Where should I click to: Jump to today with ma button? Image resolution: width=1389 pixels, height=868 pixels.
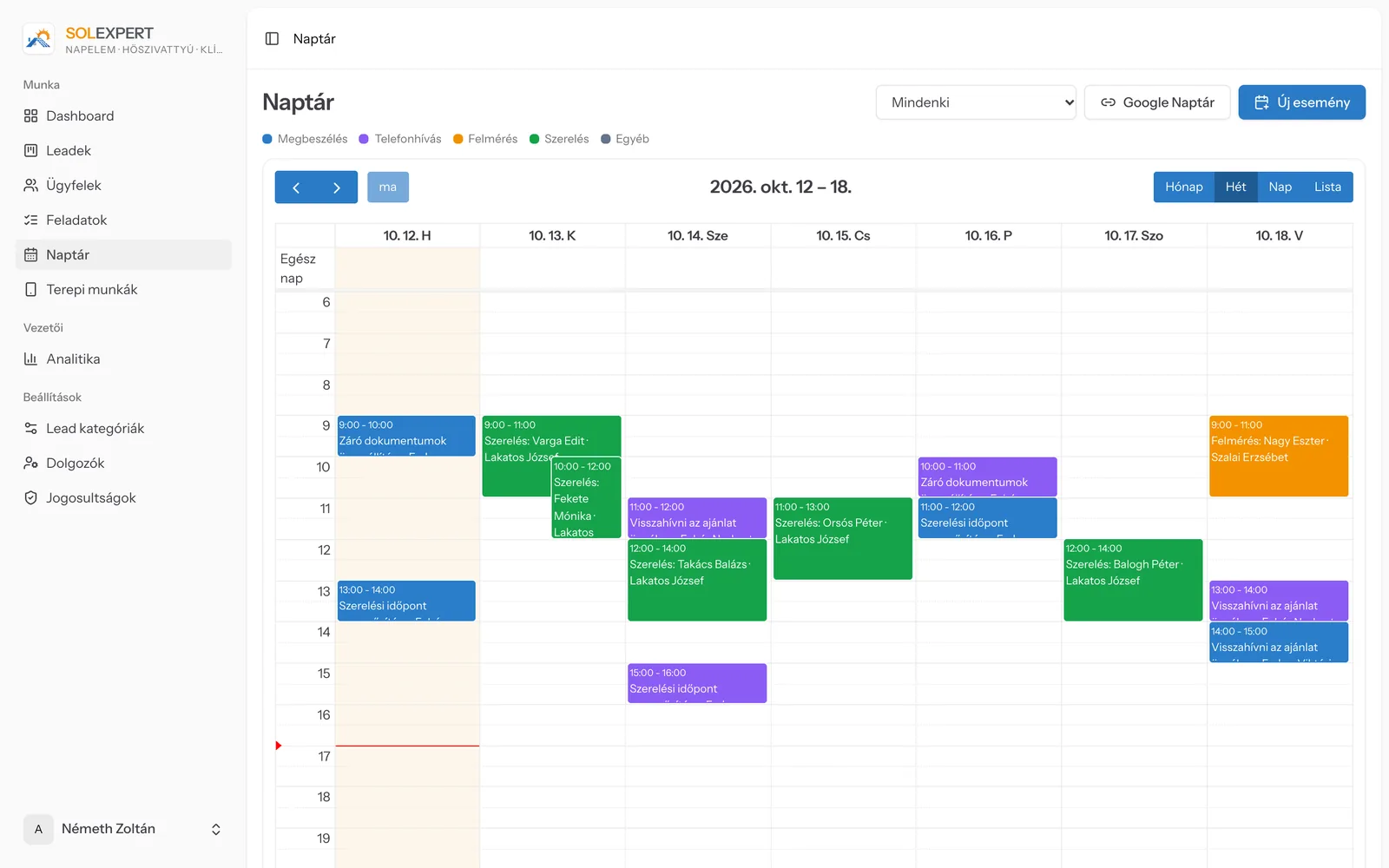pyautogui.click(x=388, y=187)
